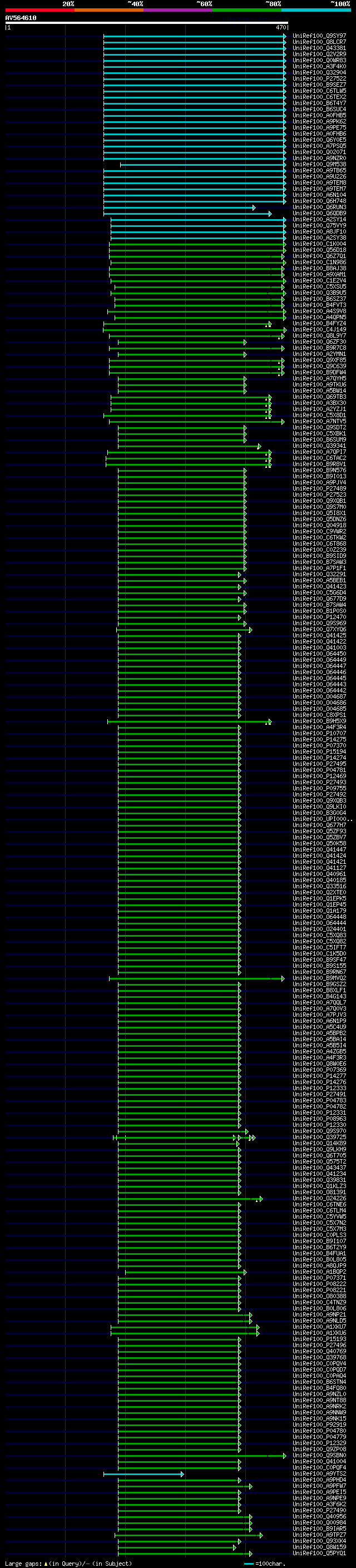
Task: Click the red 20% identity legend segment
Action: [39, 10]
